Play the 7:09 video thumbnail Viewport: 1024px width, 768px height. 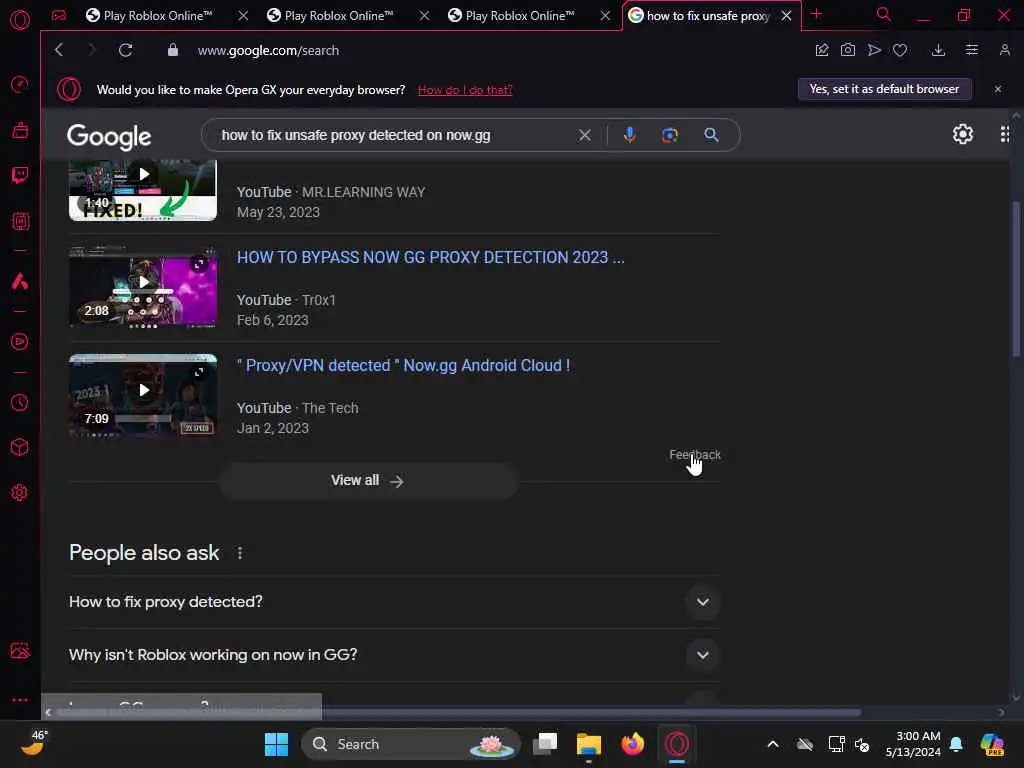coord(143,395)
